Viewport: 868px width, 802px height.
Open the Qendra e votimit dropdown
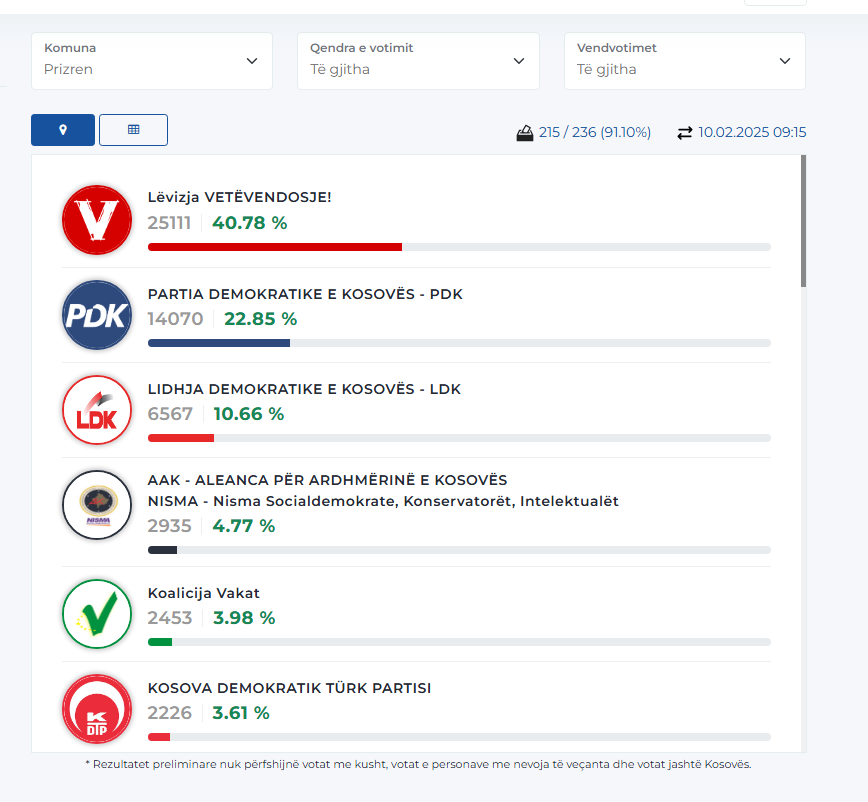(x=418, y=61)
